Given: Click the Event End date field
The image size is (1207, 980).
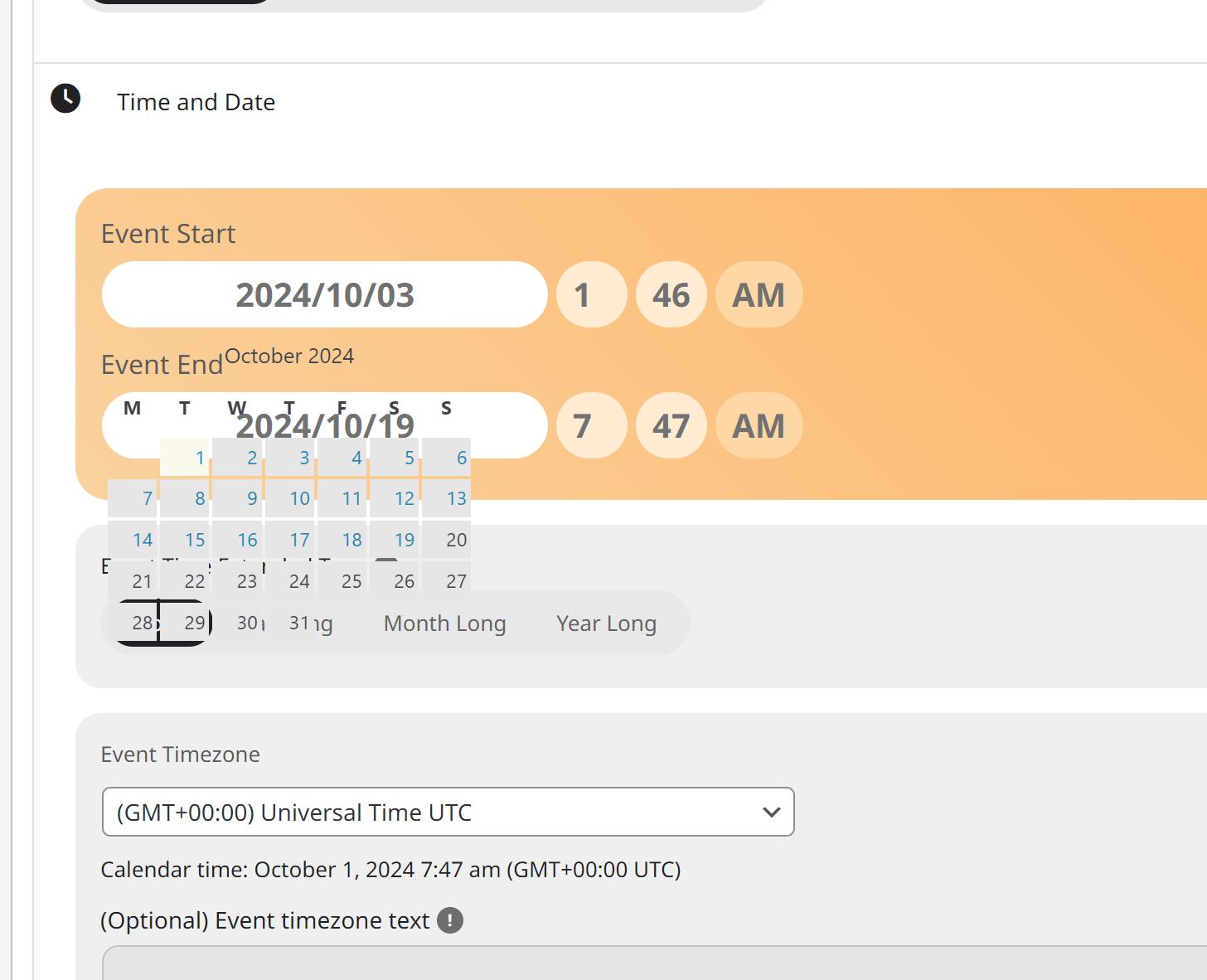Looking at the screenshot, I should tap(325, 425).
